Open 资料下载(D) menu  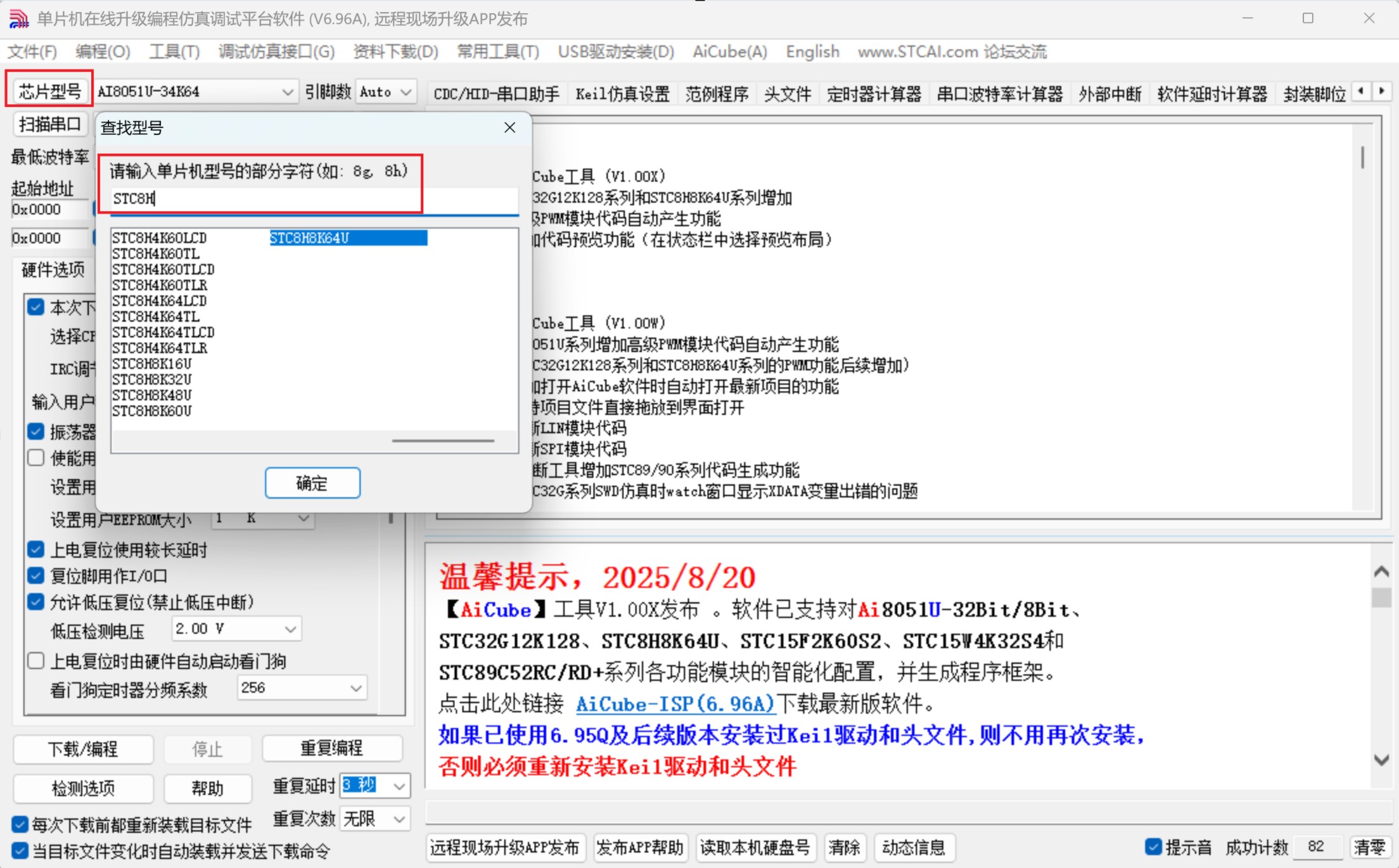(395, 51)
